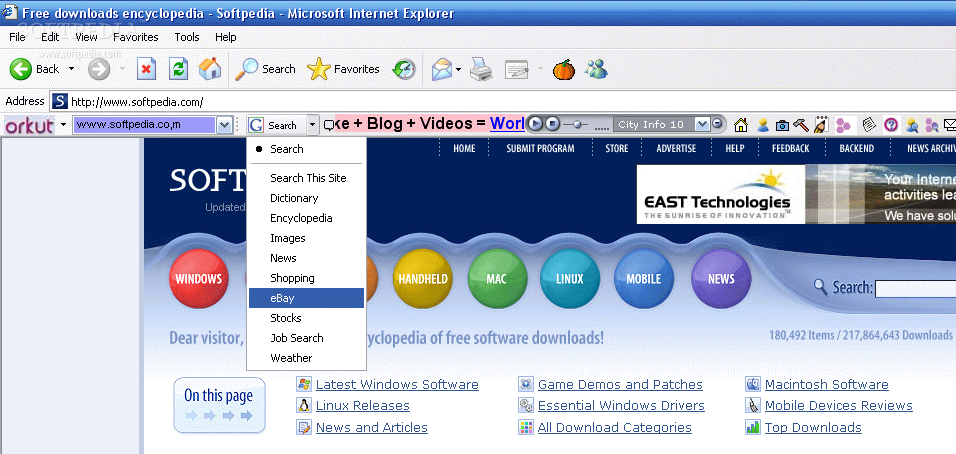The width and height of the screenshot is (956, 454).
Task: Open Latest Windows Software link
Action: [x=397, y=385]
